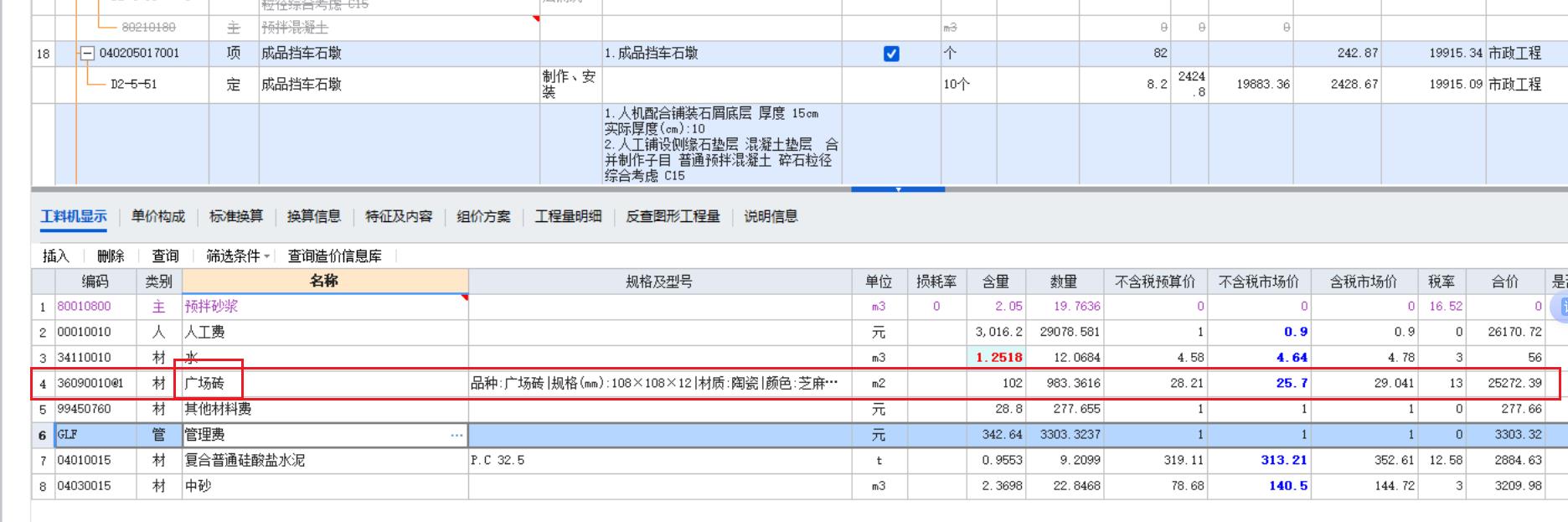This screenshot has height=522, width=1568.
Task: Click code 3609001001 cell
Action: click(x=95, y=384)
